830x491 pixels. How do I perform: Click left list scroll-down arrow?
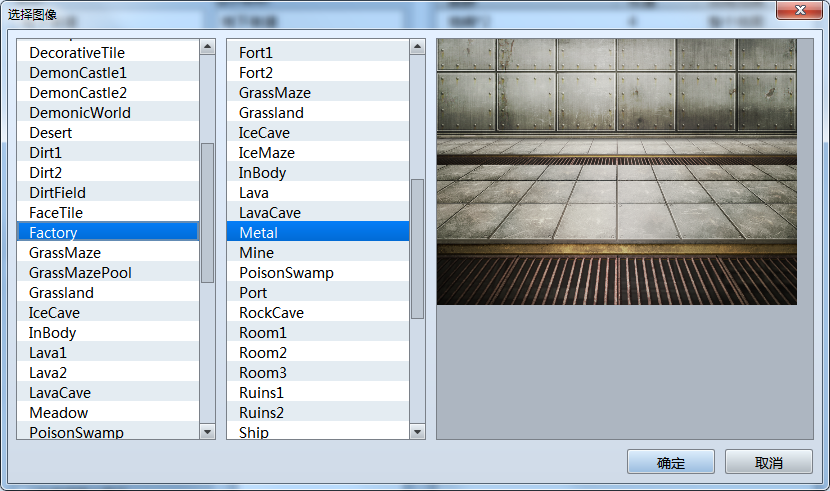point(208,432)
